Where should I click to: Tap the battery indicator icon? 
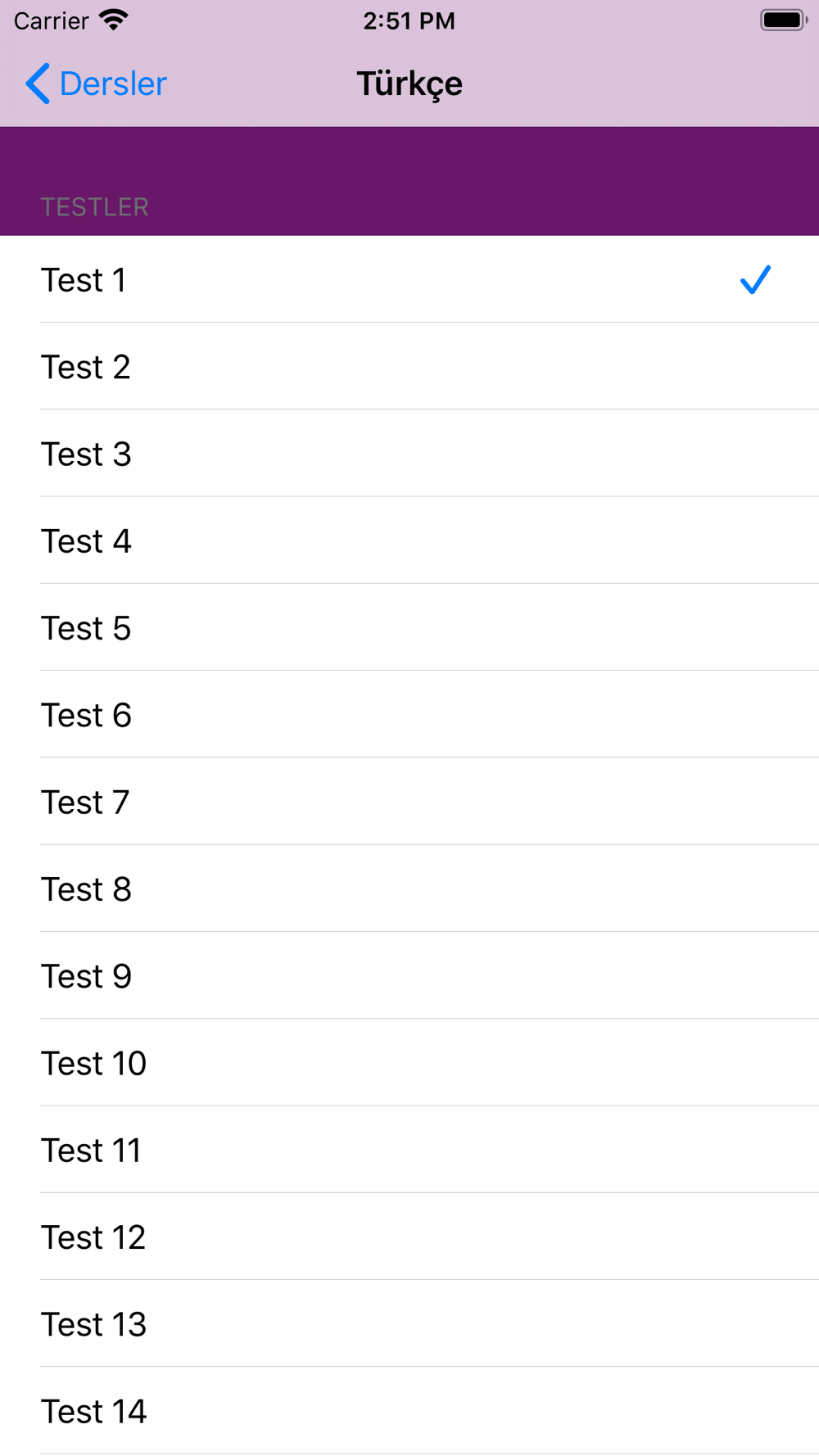pyautogui.click(x=784, y=20)
